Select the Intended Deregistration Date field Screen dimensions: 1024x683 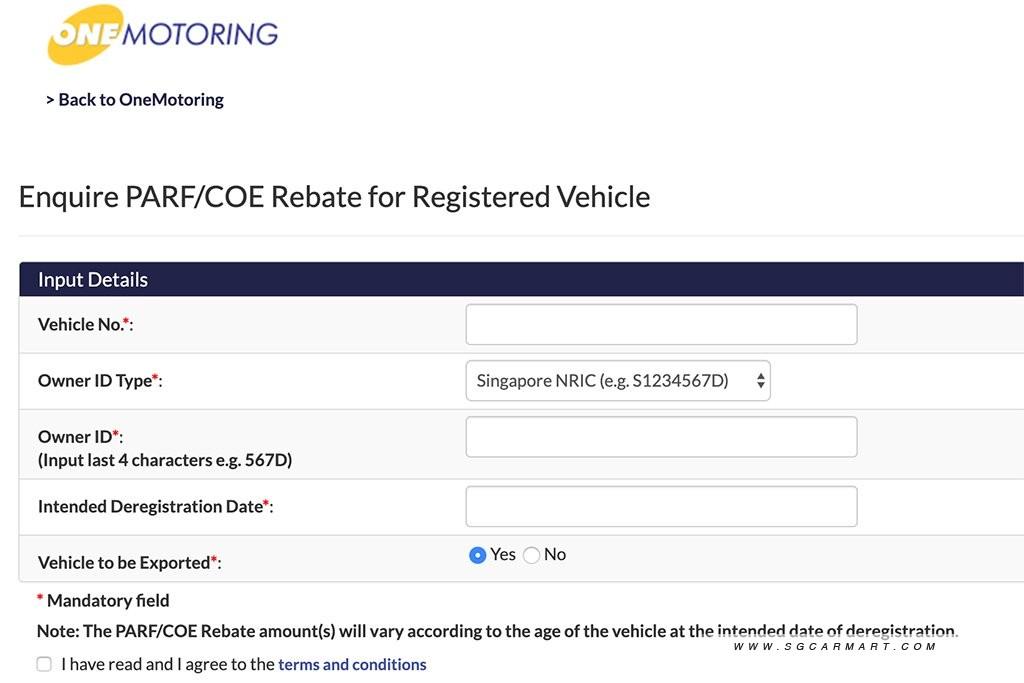tap(660, 507)
